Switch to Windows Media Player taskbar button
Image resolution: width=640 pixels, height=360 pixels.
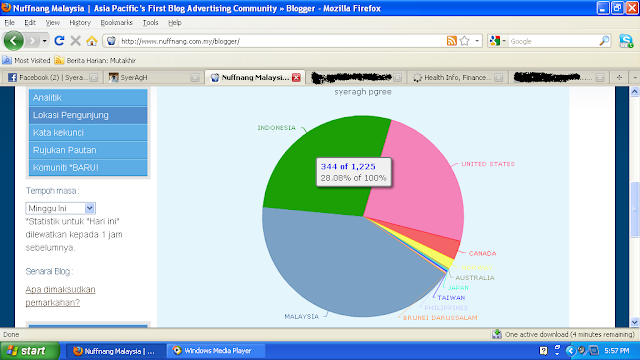216,351
